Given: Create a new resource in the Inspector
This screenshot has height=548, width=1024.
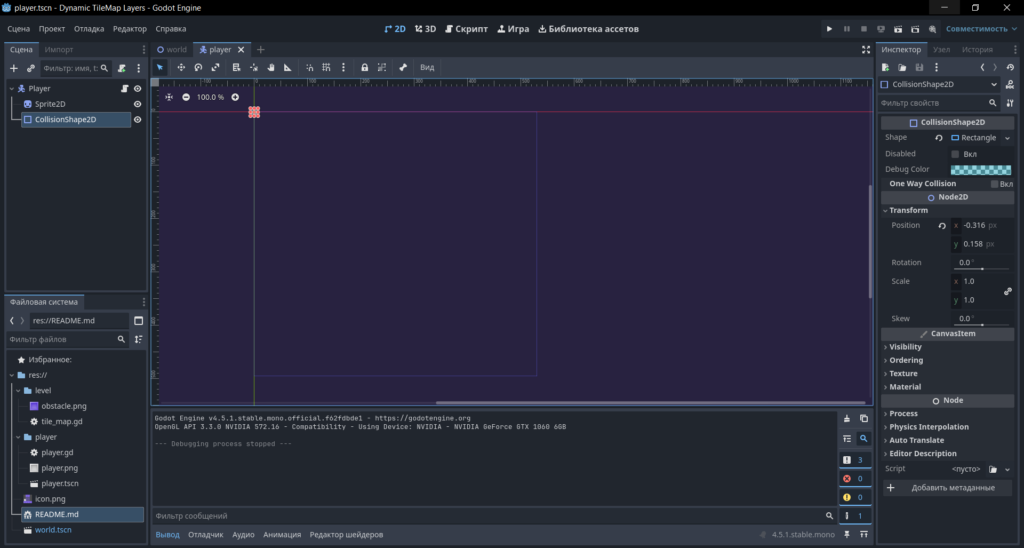Looking at the screenshot, I should 886,67.
